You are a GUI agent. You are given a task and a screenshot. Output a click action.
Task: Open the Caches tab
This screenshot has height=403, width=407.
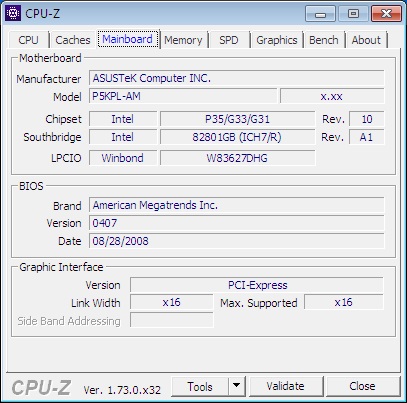(73, 40)
